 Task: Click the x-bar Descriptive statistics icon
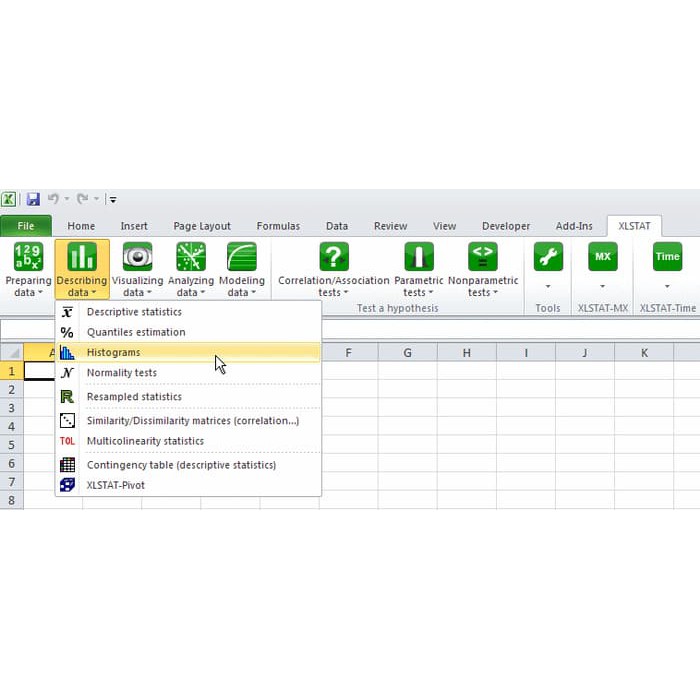(67, 312)
